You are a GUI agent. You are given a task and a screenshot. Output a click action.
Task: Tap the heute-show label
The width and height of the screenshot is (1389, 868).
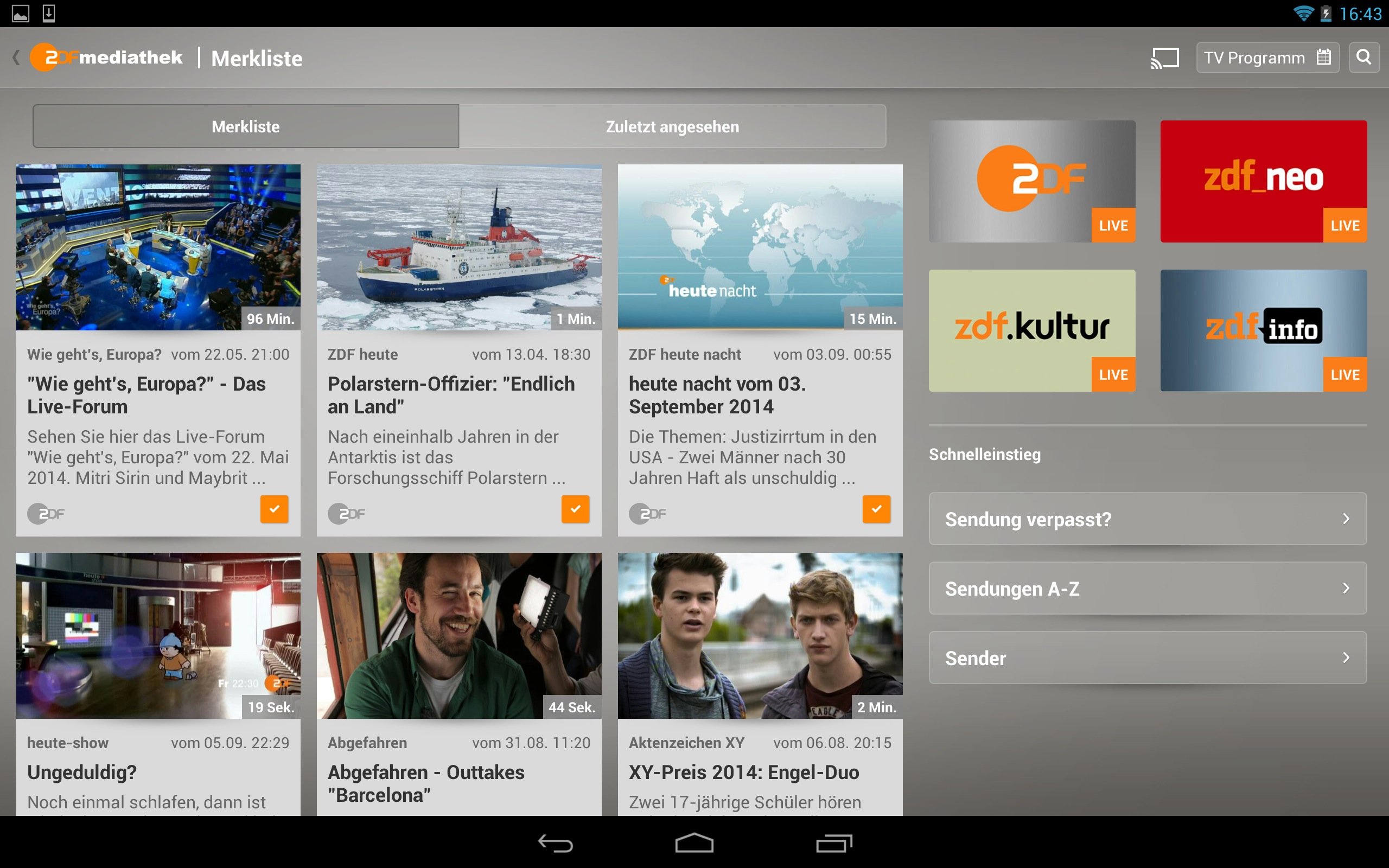[68, 743]
